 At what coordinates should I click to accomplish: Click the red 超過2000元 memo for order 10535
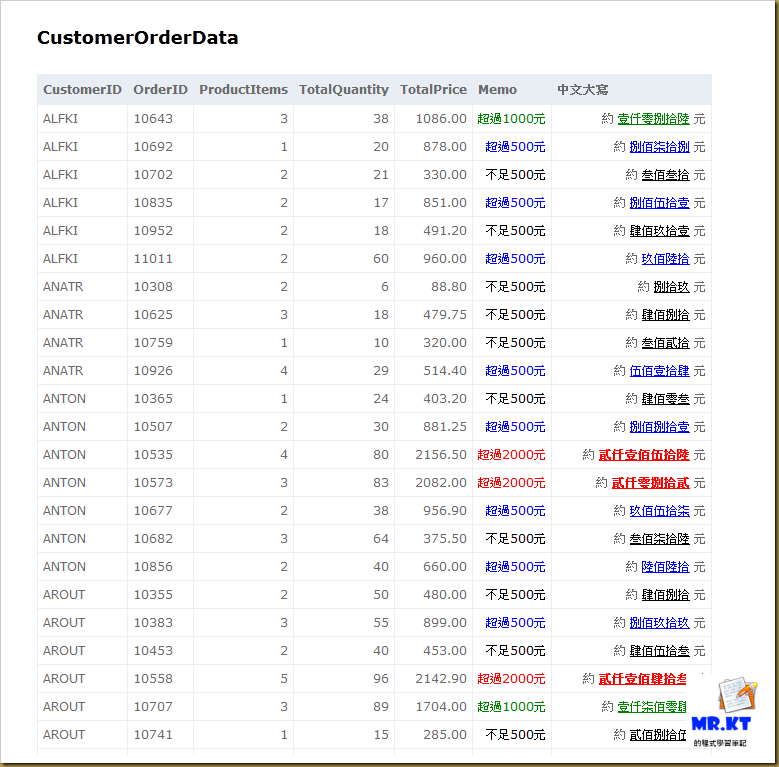pyautogui.click(x=511, y=455)
